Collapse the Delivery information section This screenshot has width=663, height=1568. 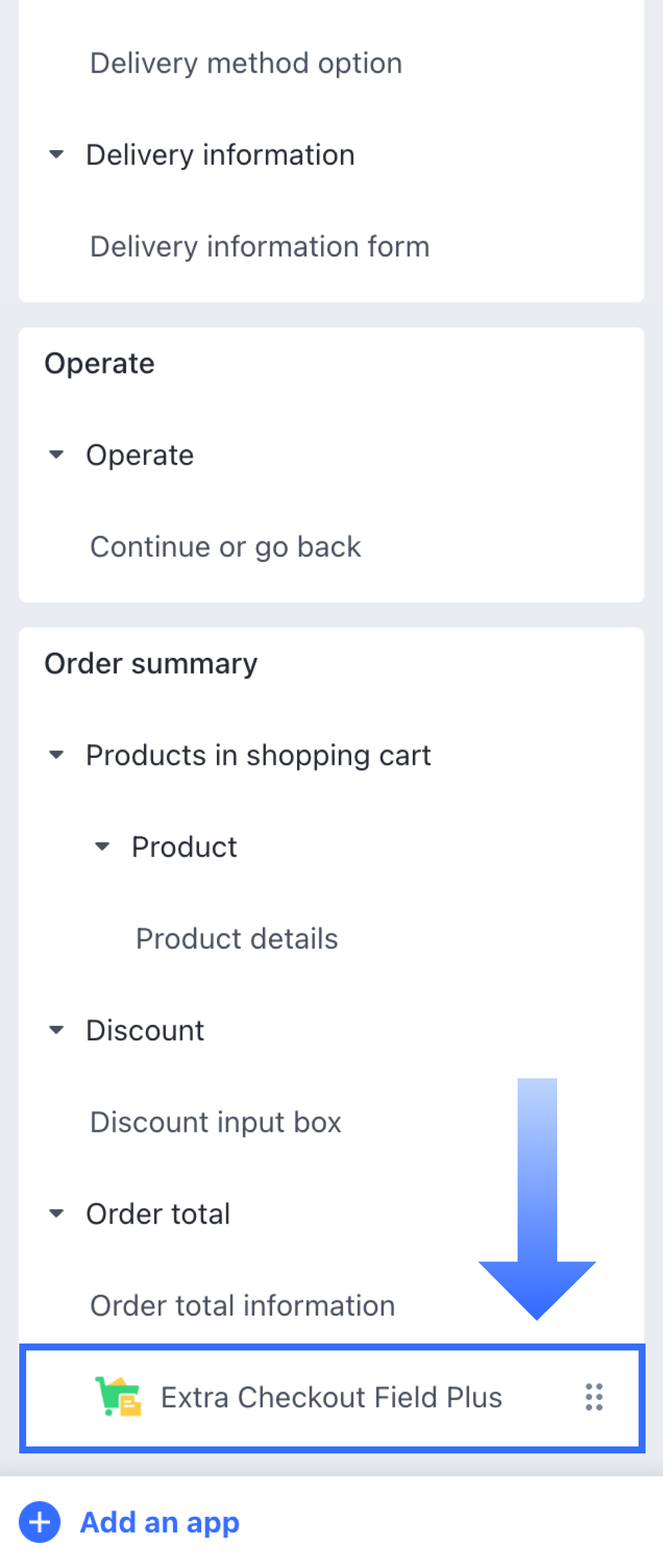tap(56, 155)
